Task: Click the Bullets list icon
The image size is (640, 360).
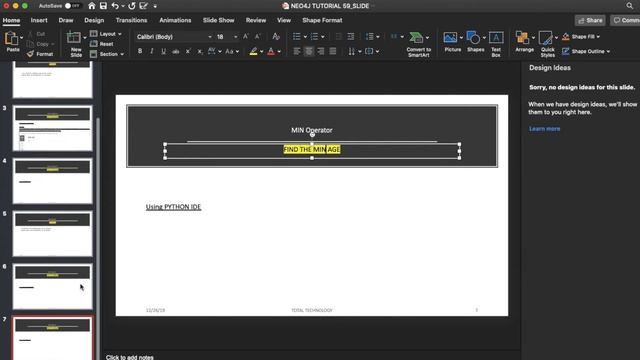Action: pyautogui.click(x=297, y=37)
